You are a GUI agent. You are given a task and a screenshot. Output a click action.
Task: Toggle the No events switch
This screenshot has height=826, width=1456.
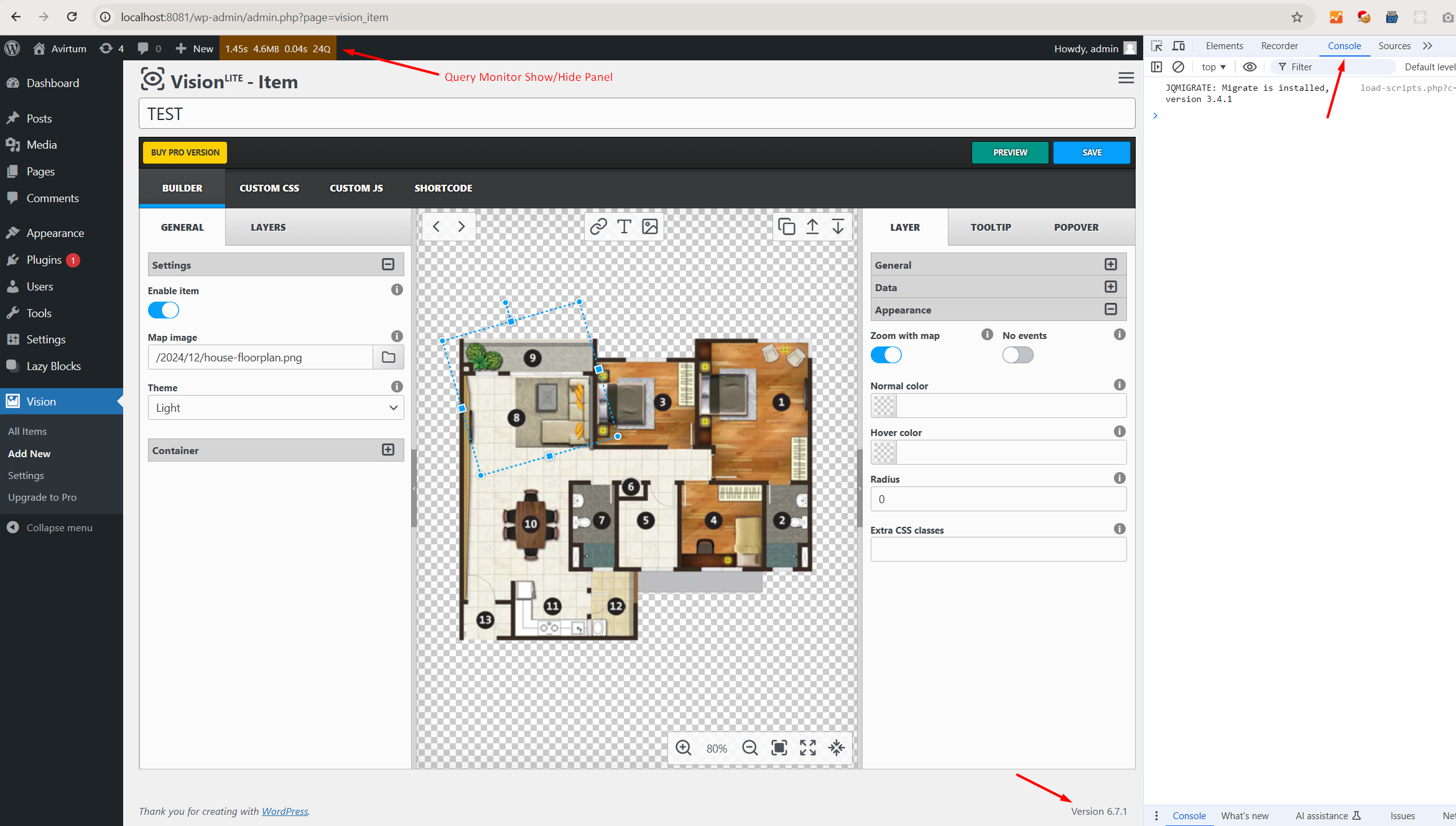(x=1018, y=355)
